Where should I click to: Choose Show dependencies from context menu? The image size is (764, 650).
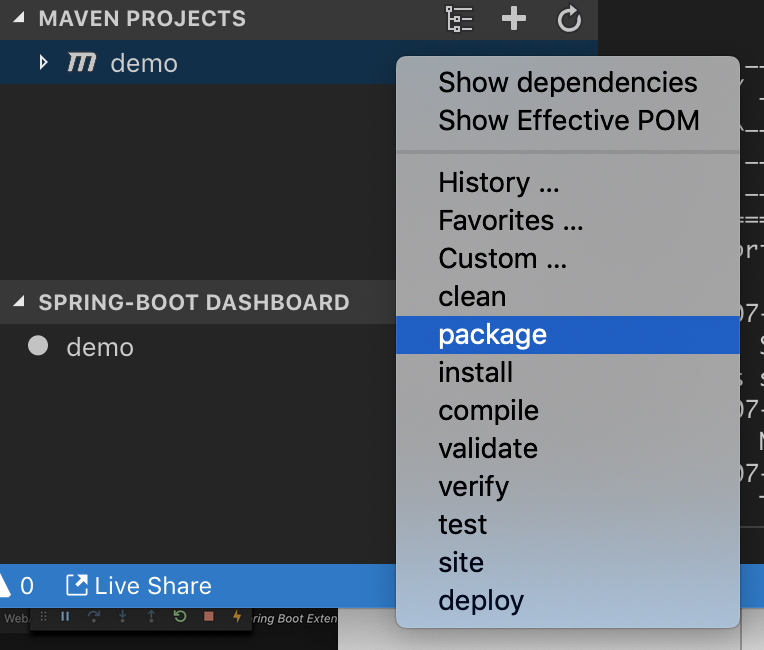568,82
